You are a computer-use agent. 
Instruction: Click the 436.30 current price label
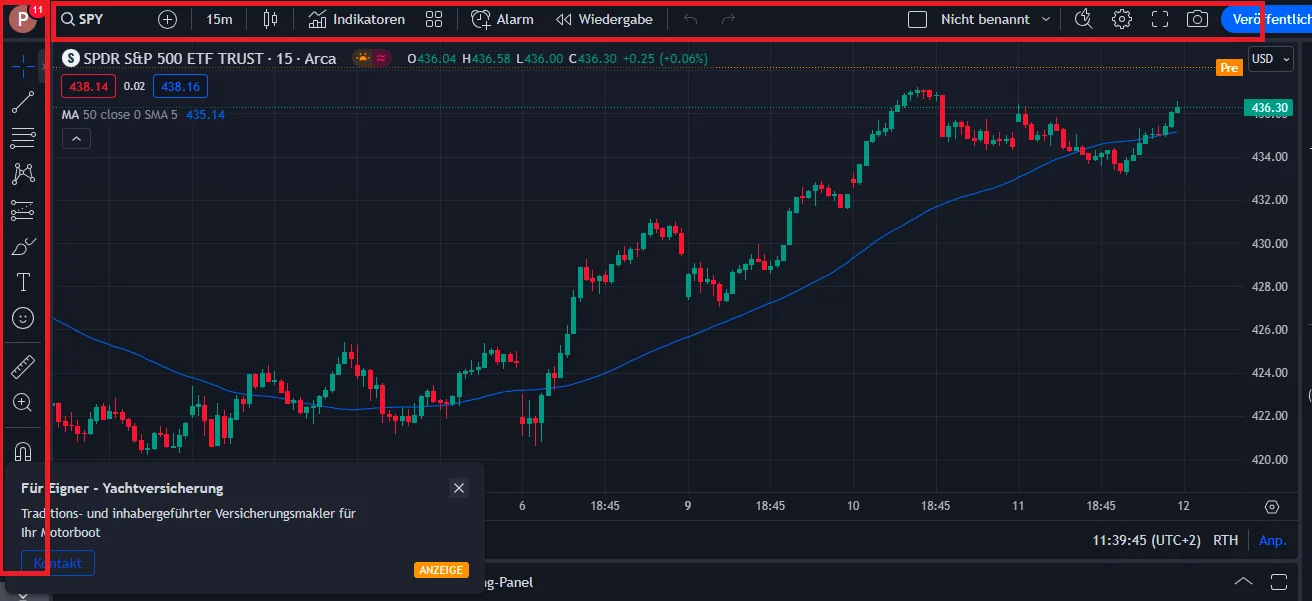tap(1268, 108)
